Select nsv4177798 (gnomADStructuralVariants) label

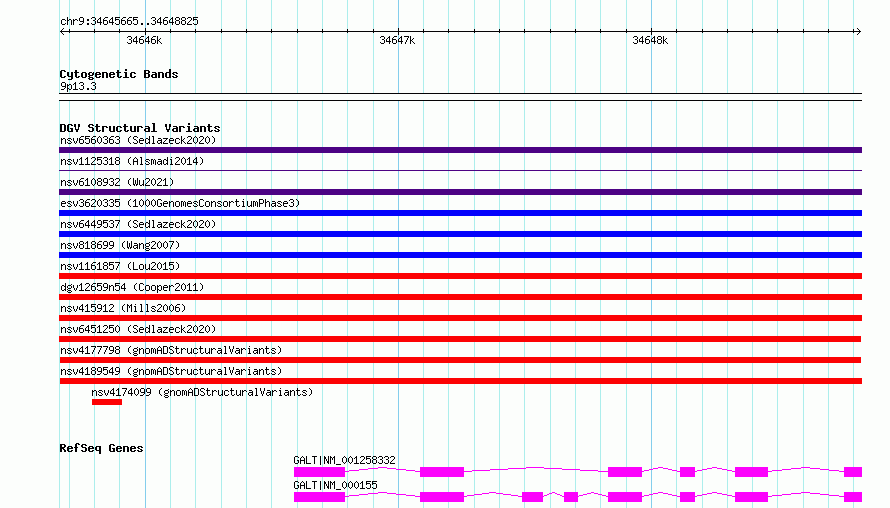[171, 350]
